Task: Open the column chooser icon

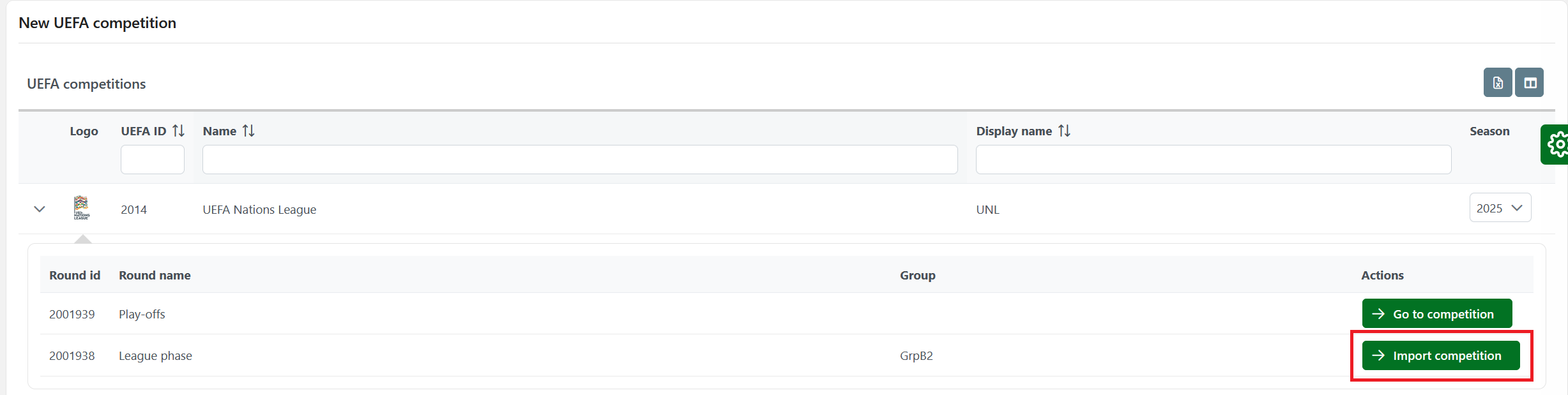Action: (x=1530, y=83)
